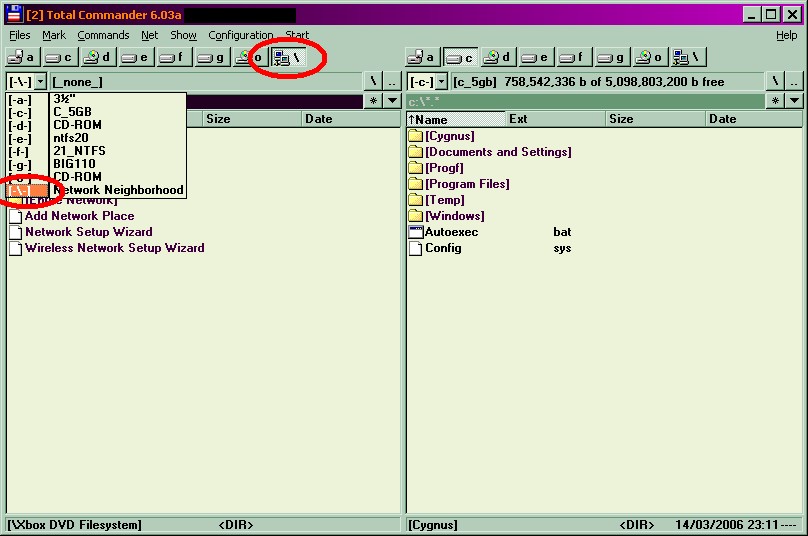Click the Progf folder icon
Viewport: 808px width, 536px height.
click(415, 168)
